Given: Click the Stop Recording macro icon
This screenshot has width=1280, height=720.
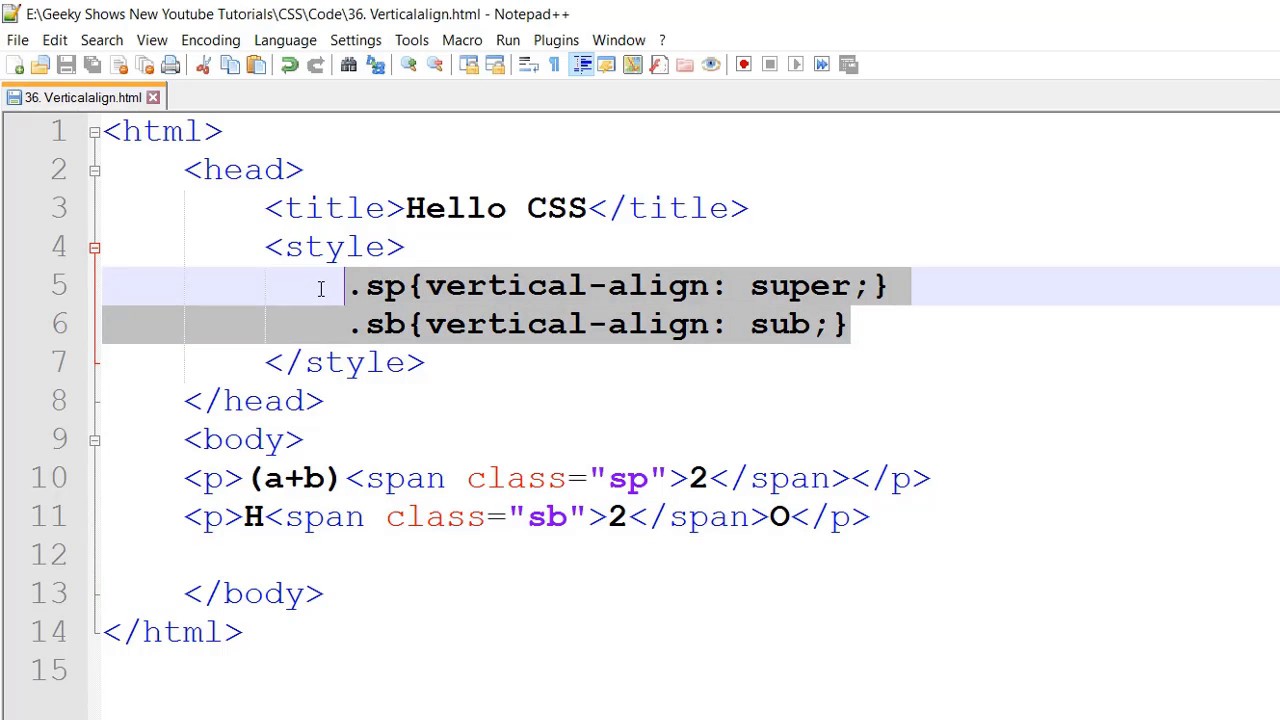Looking at the screenshot, I should 770,65.
